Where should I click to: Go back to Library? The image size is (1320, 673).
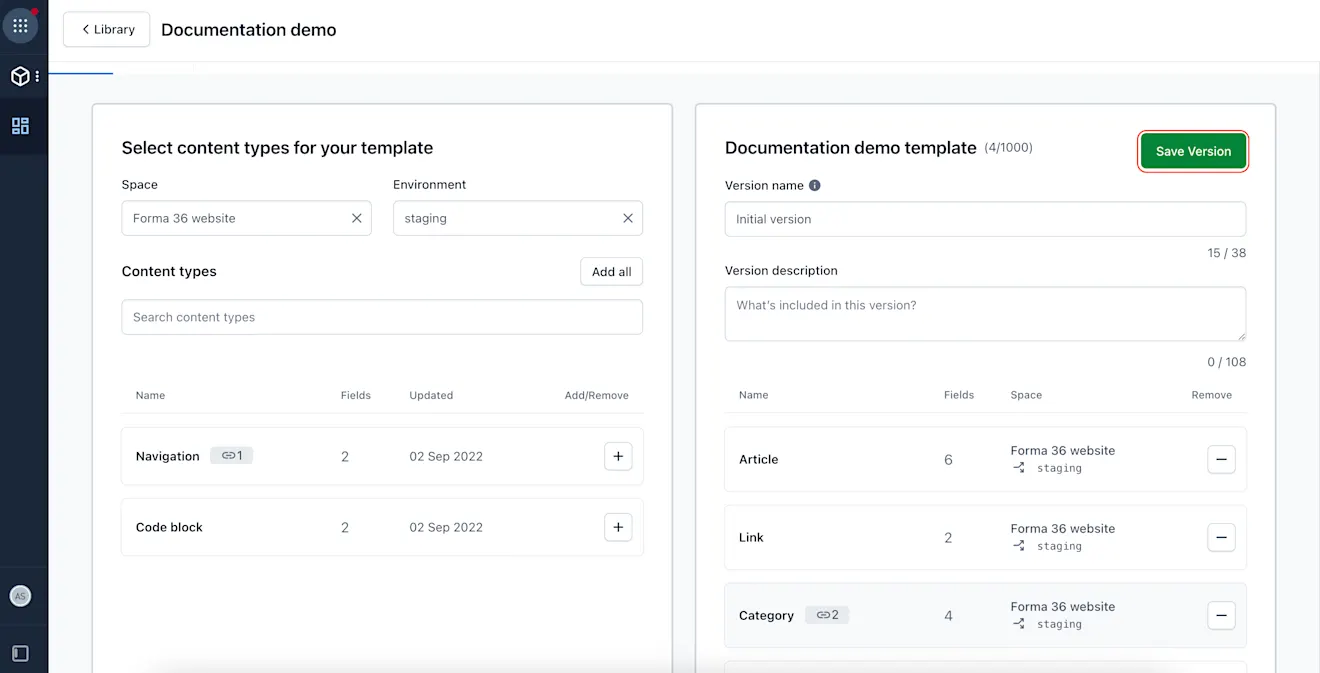pos(107,29)
